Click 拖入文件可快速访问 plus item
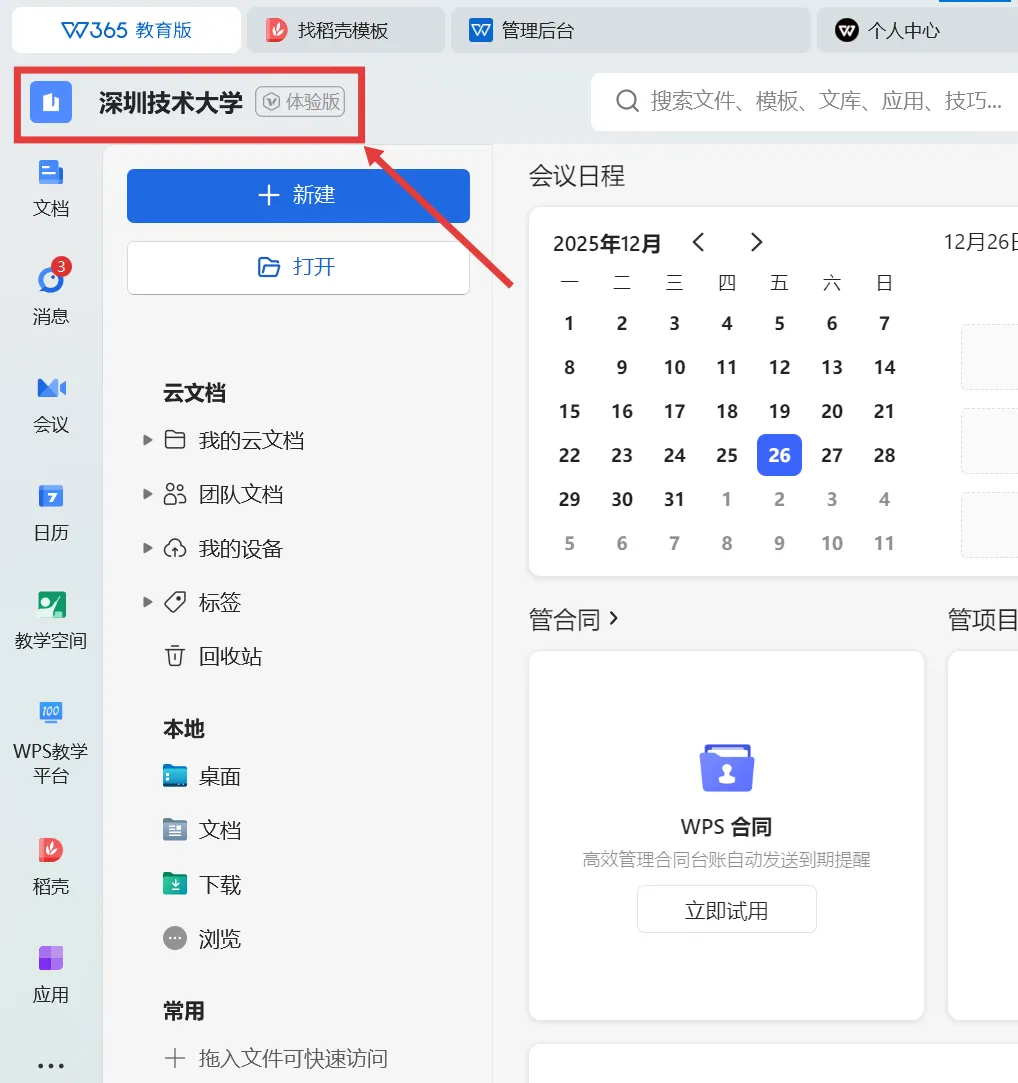Image resolution: width=1018 pixels, height=1083 pixels. 276,1058
